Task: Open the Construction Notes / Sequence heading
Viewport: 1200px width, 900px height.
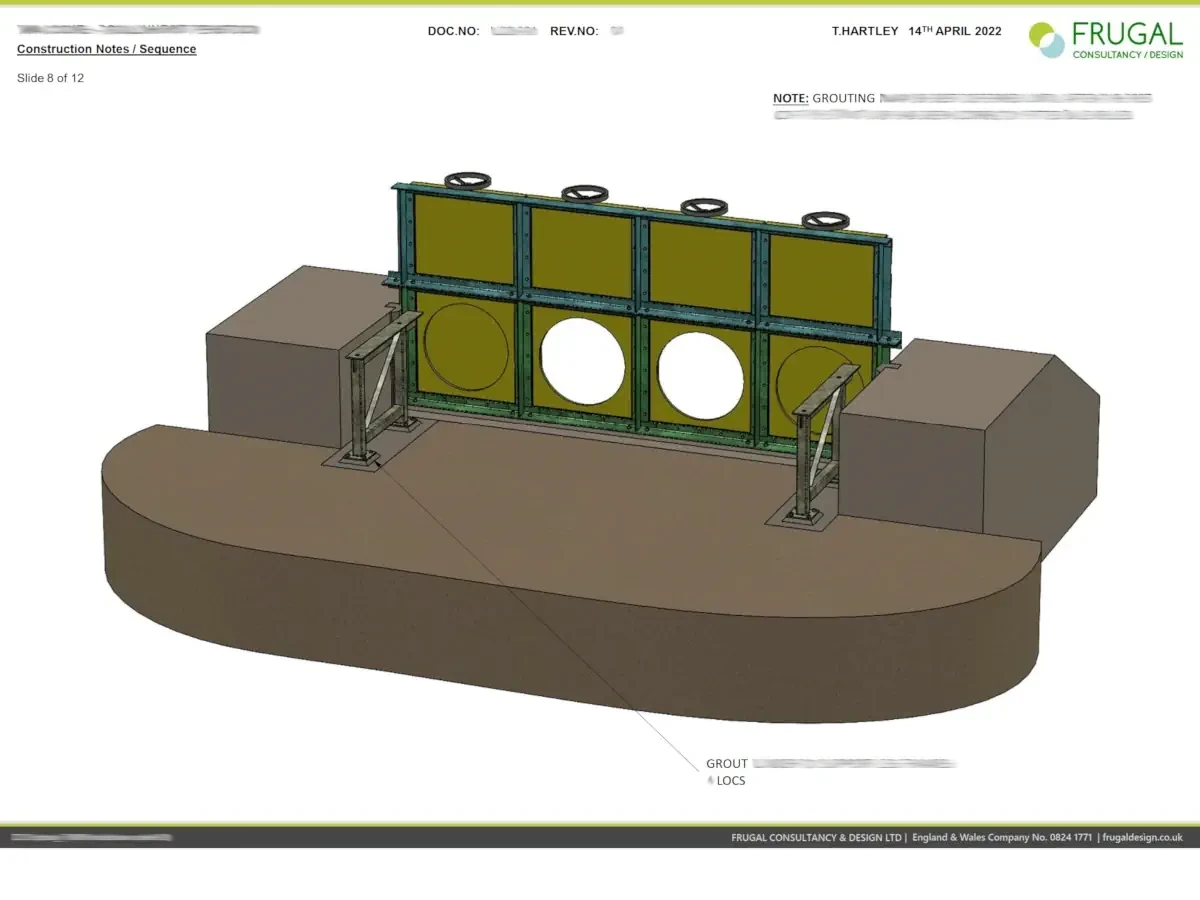Action: tap(107, 49)
